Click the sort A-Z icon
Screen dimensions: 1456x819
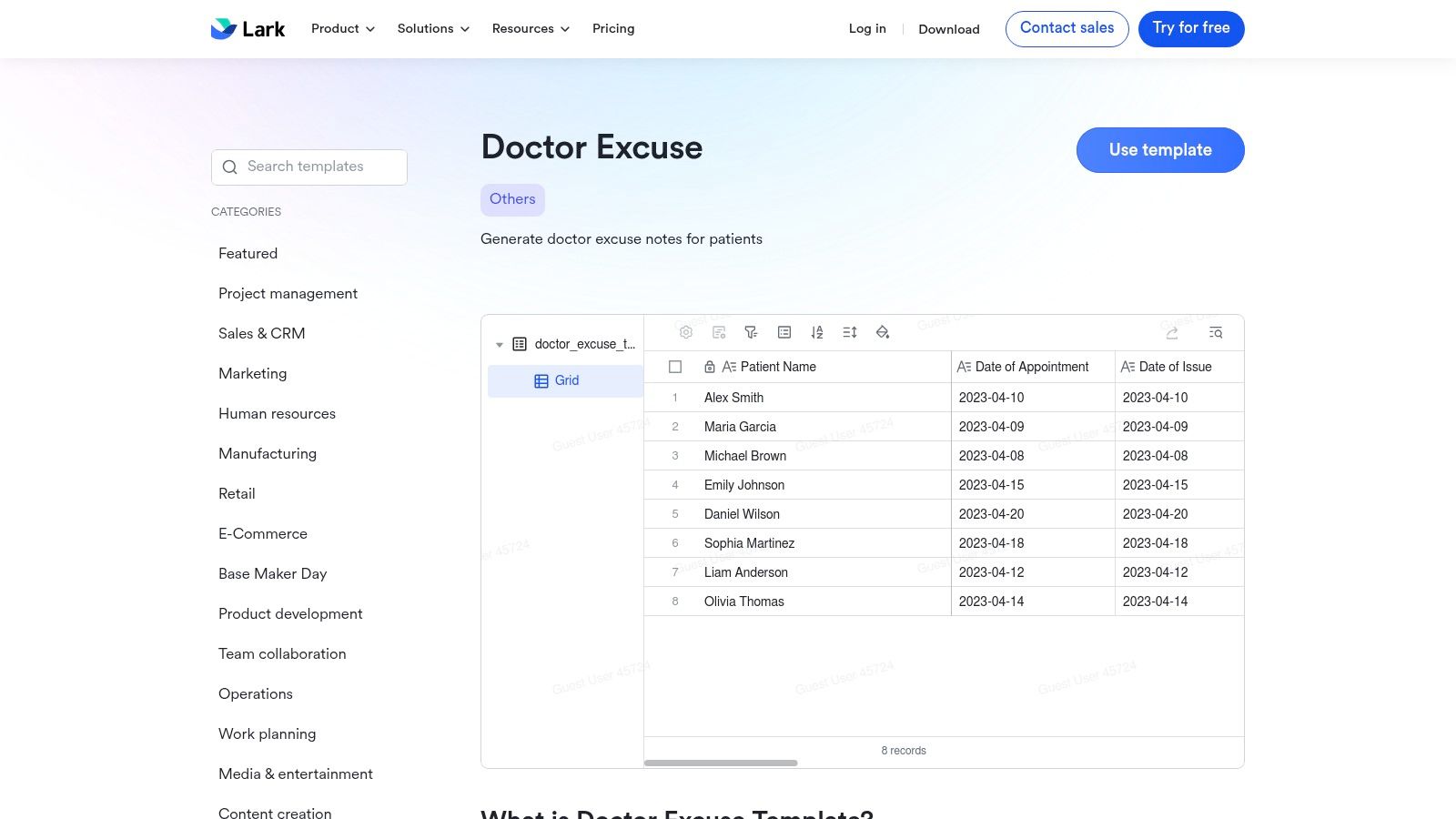tap(817, 332)
